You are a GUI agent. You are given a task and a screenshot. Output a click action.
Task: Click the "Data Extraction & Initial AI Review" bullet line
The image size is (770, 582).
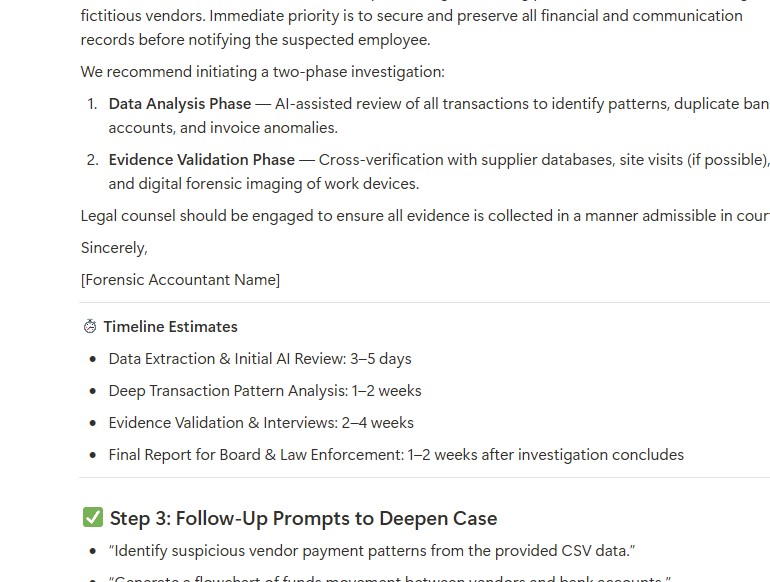pyautogui.click(x=260, y=359)
